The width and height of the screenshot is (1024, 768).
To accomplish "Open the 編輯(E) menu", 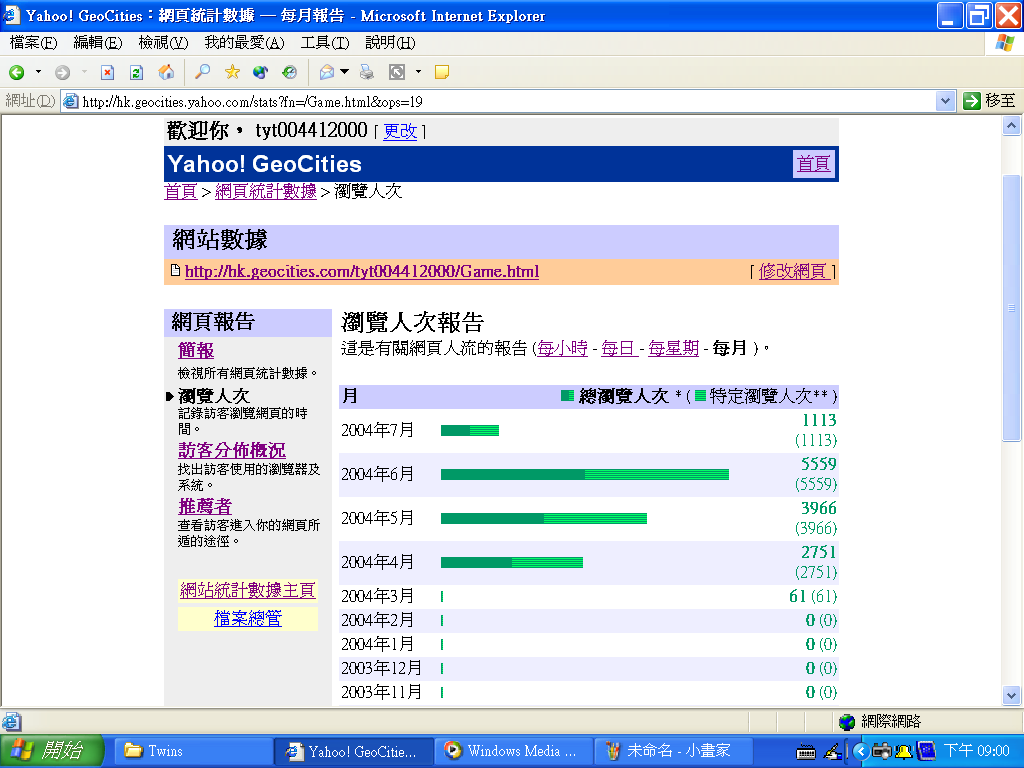I will pyautogui.click(x=98, y=43).
